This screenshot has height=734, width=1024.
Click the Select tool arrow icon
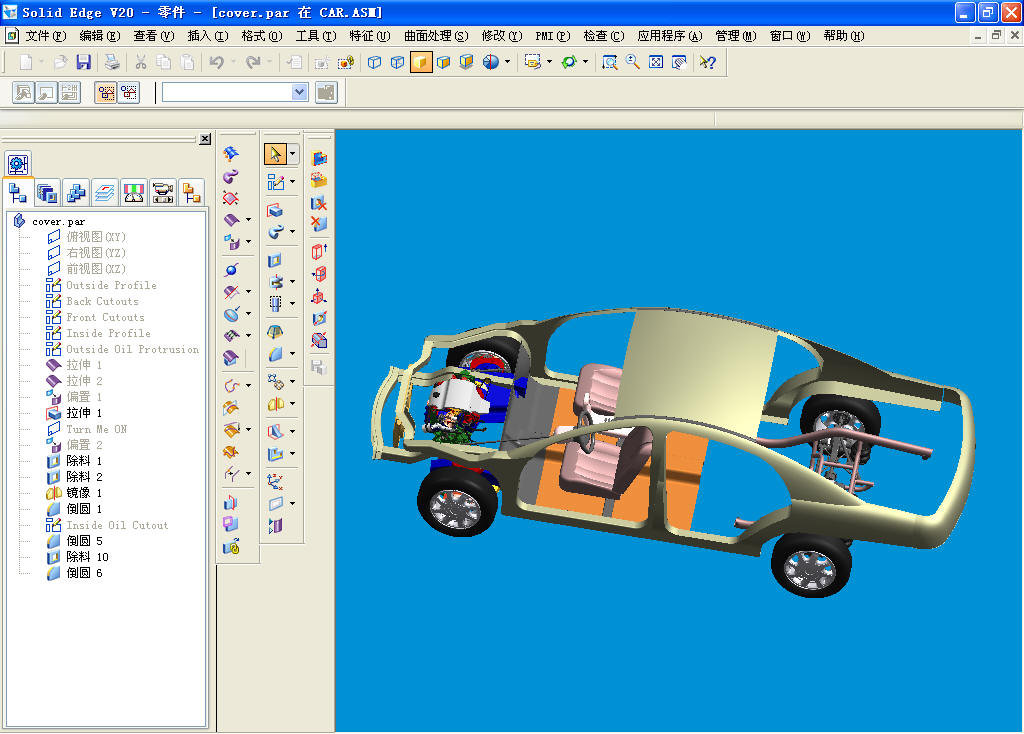pyautogui.click(x=275, y=154)
